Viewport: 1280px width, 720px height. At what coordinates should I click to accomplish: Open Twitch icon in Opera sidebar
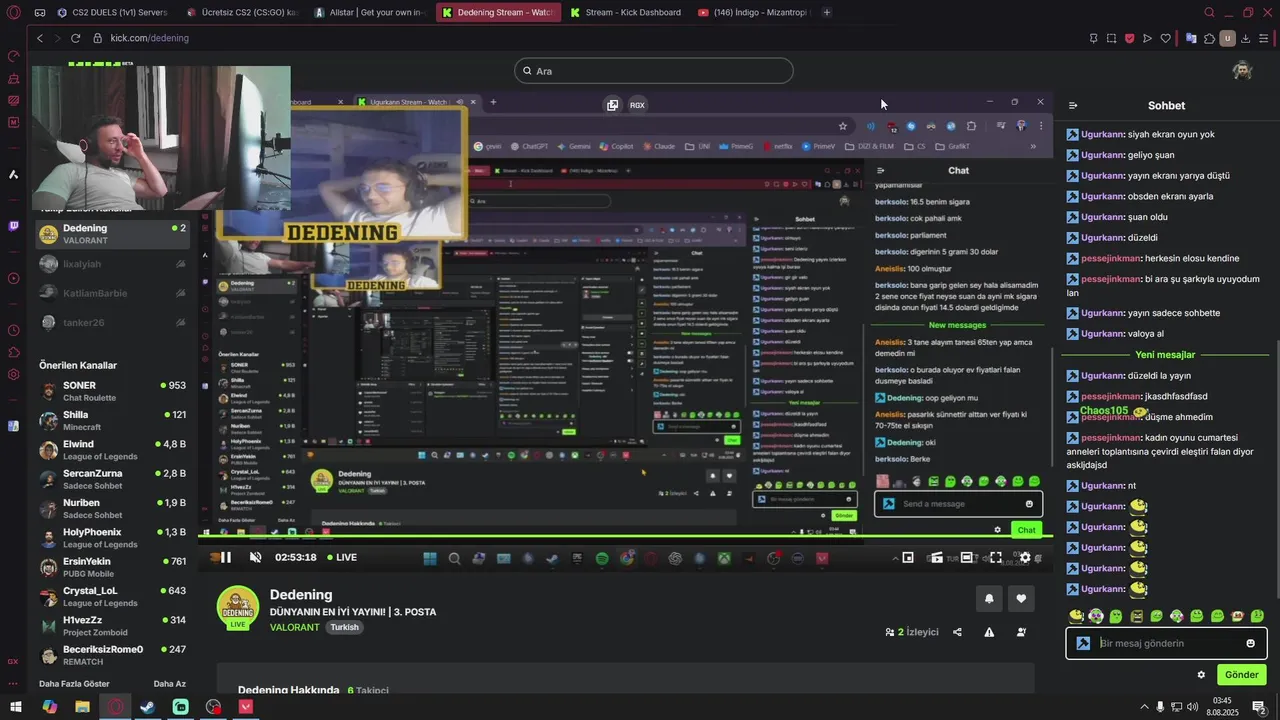[x=13, y=226]
